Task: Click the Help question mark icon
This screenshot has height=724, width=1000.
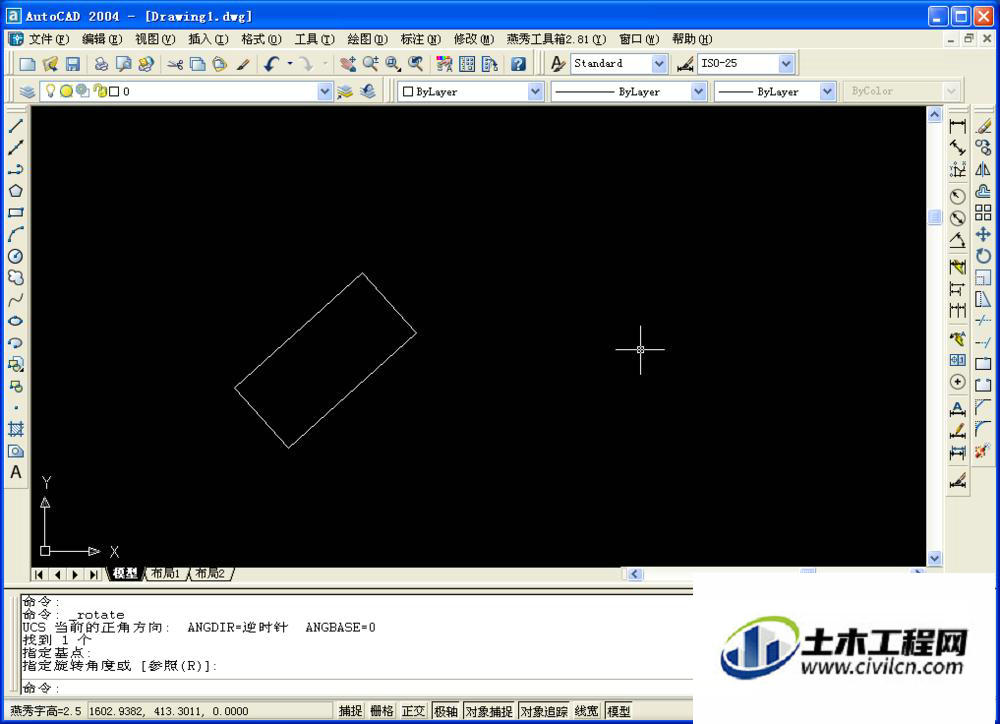Action: (518, 64)
